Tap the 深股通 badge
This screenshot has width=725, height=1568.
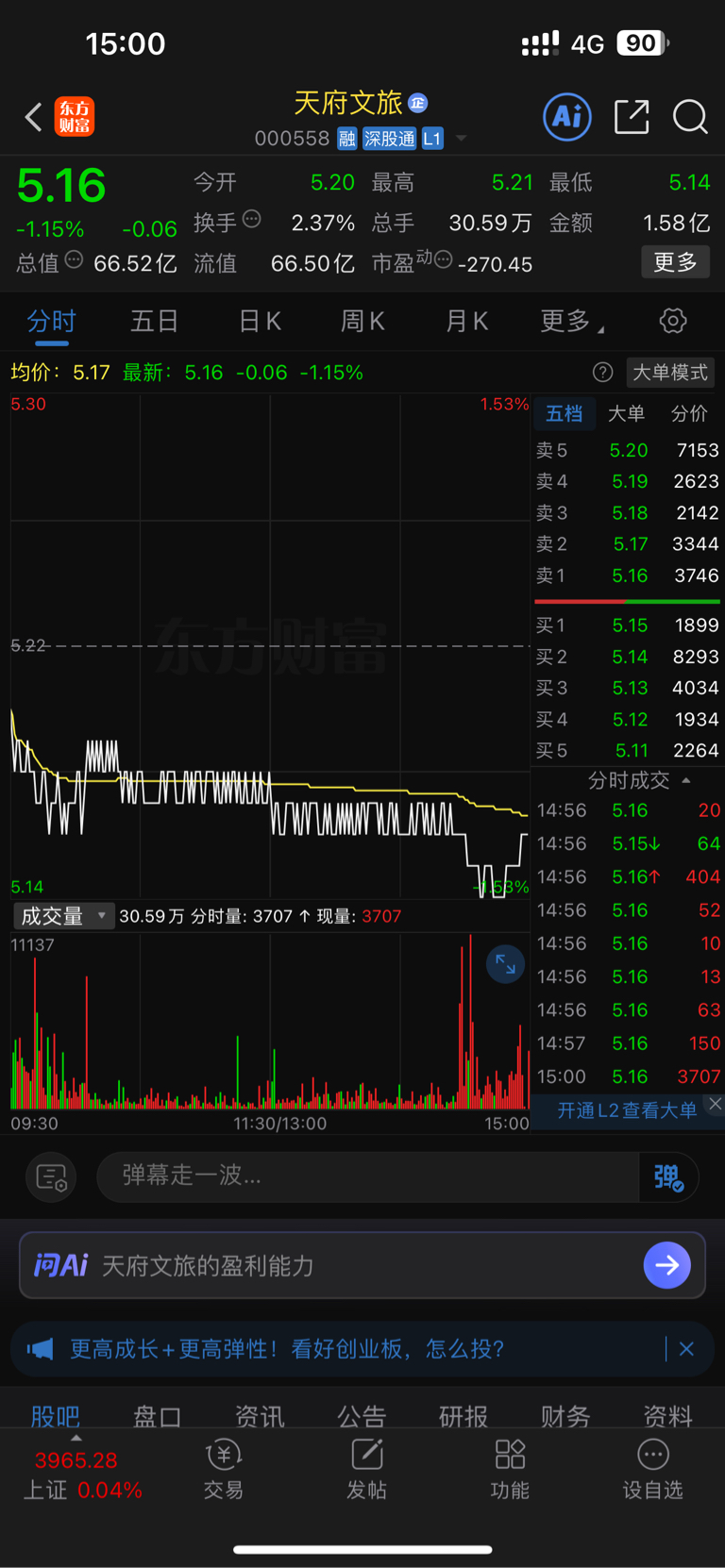(x=389, y=139)
